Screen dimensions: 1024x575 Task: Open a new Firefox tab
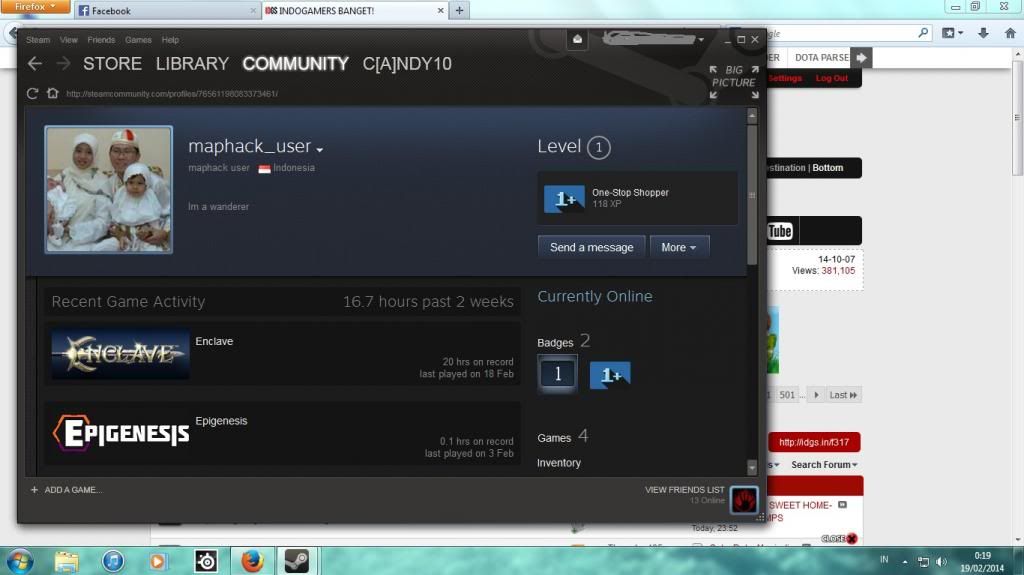pos(459,10)
